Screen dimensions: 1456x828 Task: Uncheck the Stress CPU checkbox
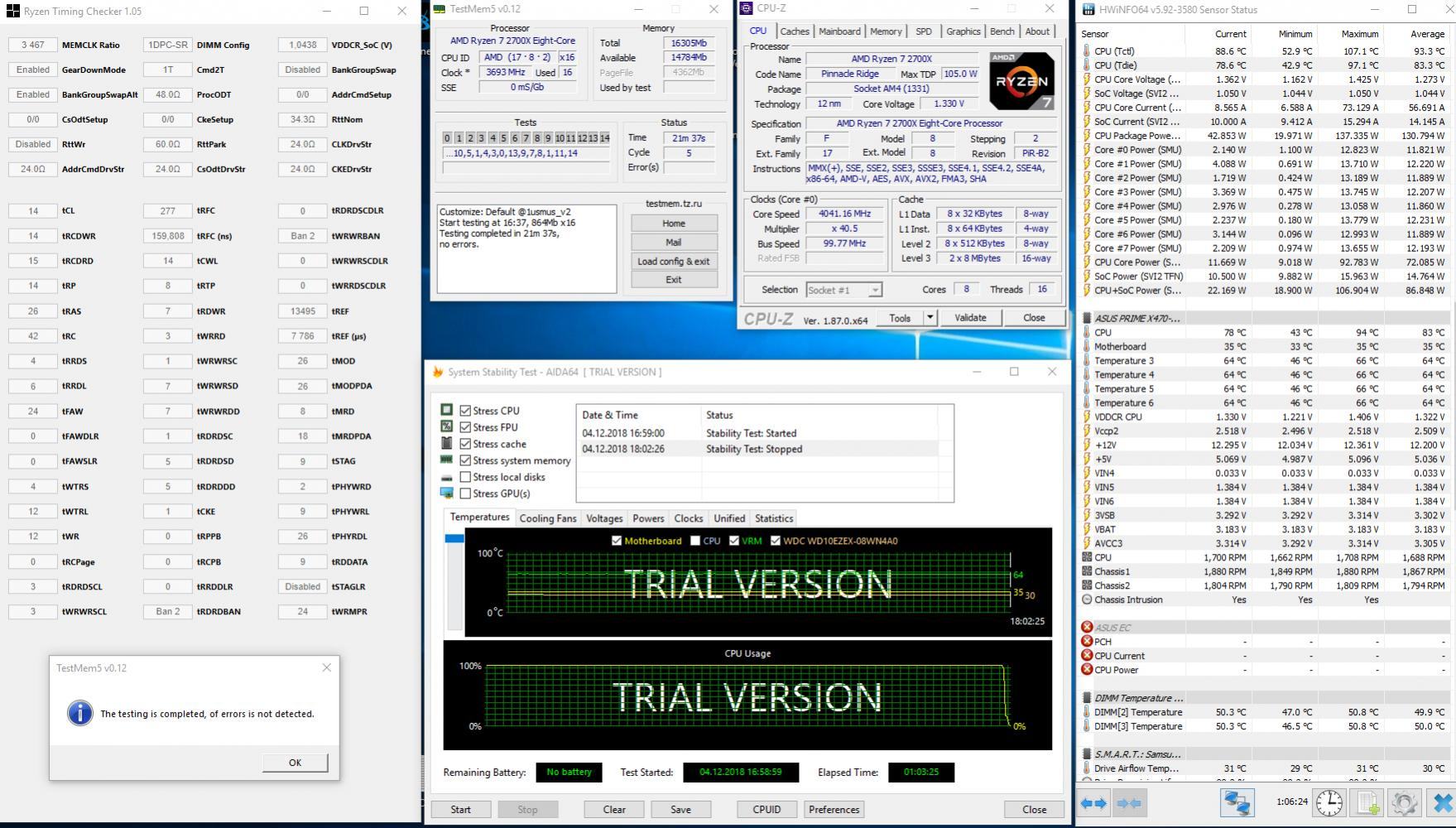click(465, 411)
